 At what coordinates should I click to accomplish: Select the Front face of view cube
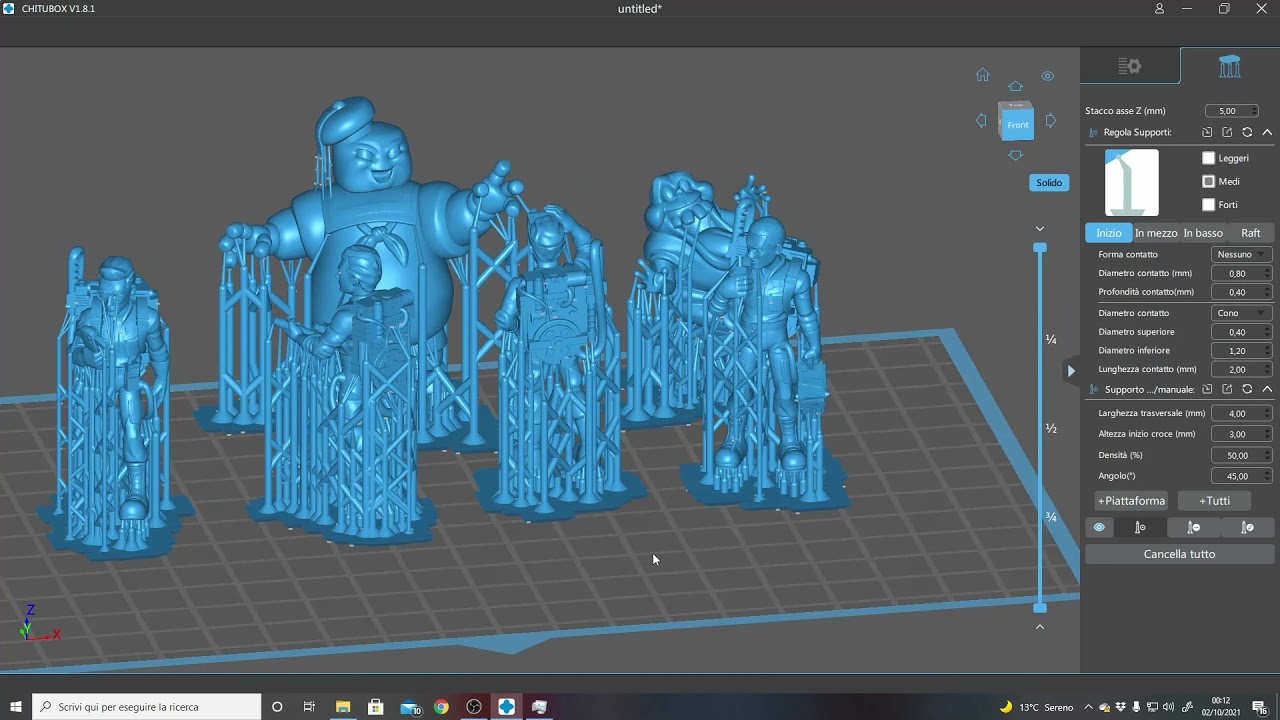pos(1018,124)
